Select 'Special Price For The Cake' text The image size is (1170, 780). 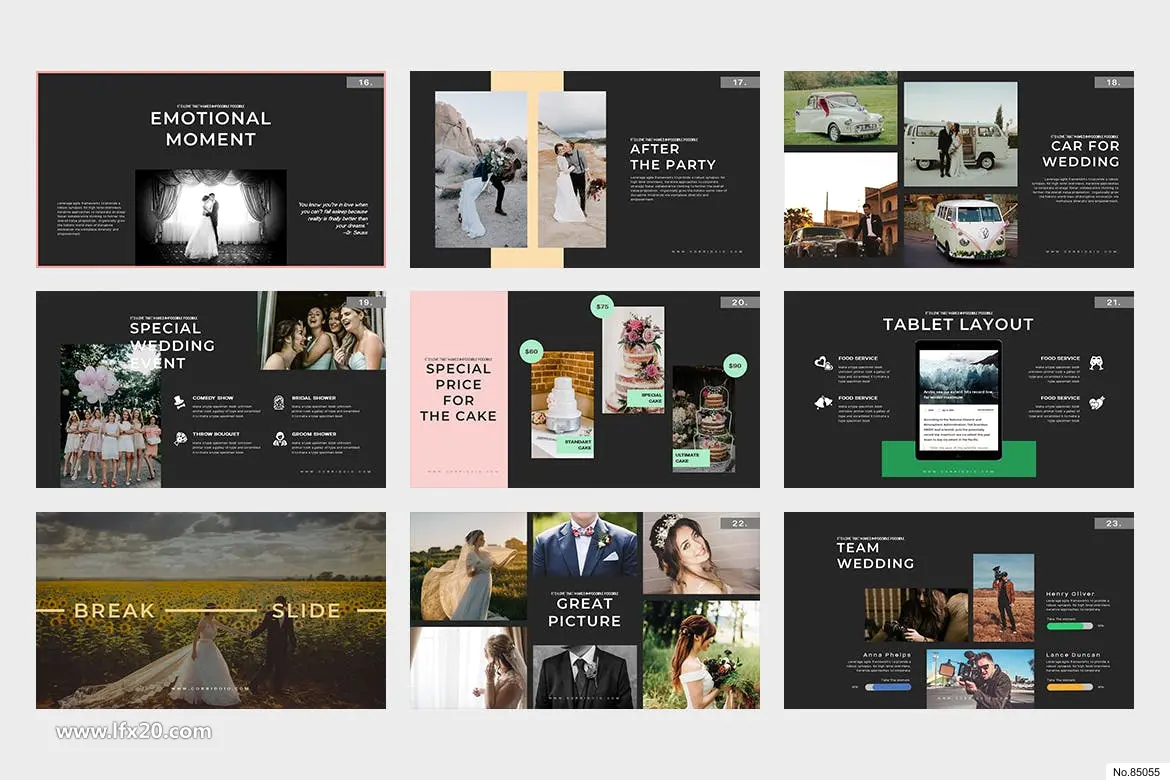[x=458, y=392]
